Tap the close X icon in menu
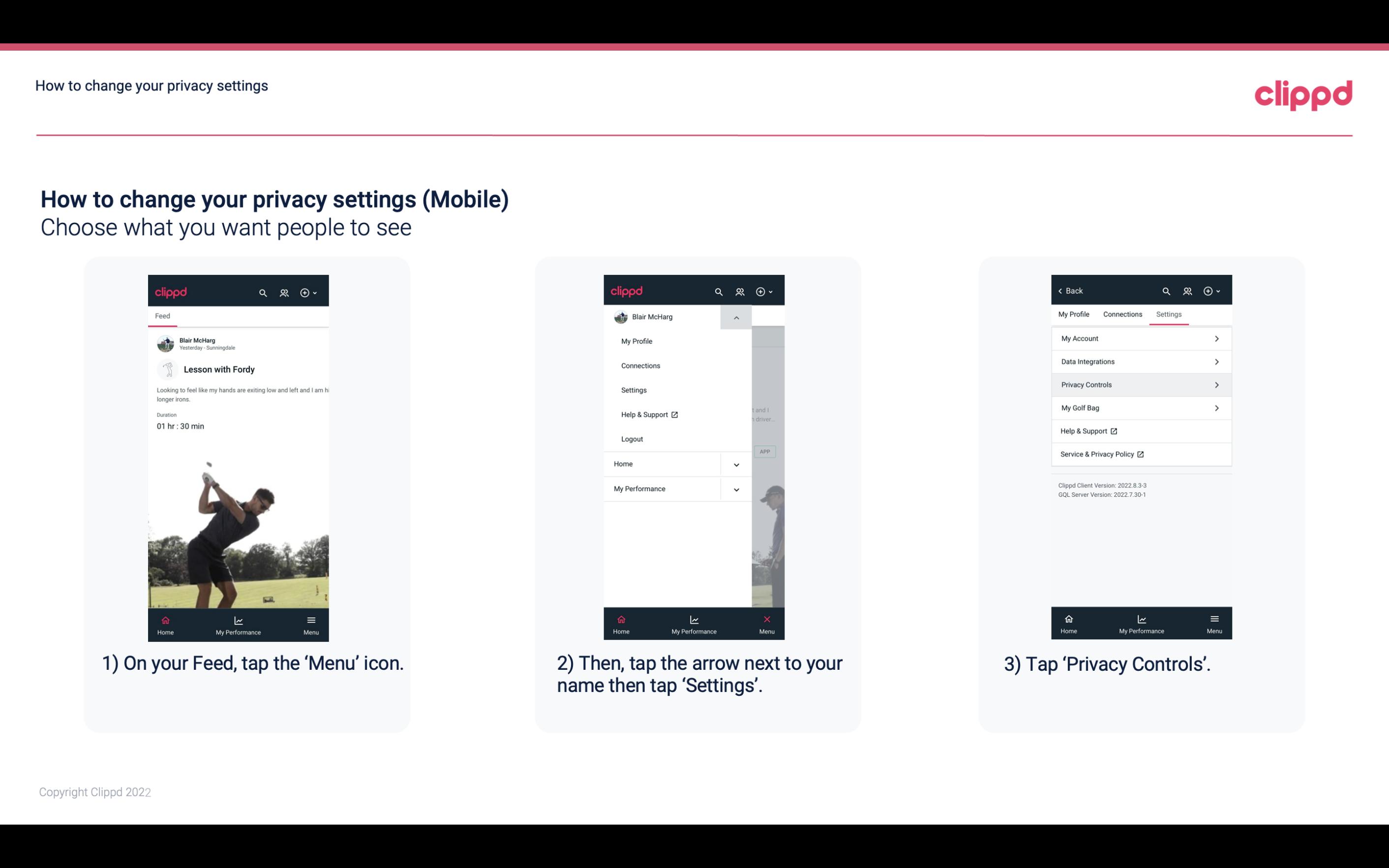1389x868 pixels. (x=765, y=619)
